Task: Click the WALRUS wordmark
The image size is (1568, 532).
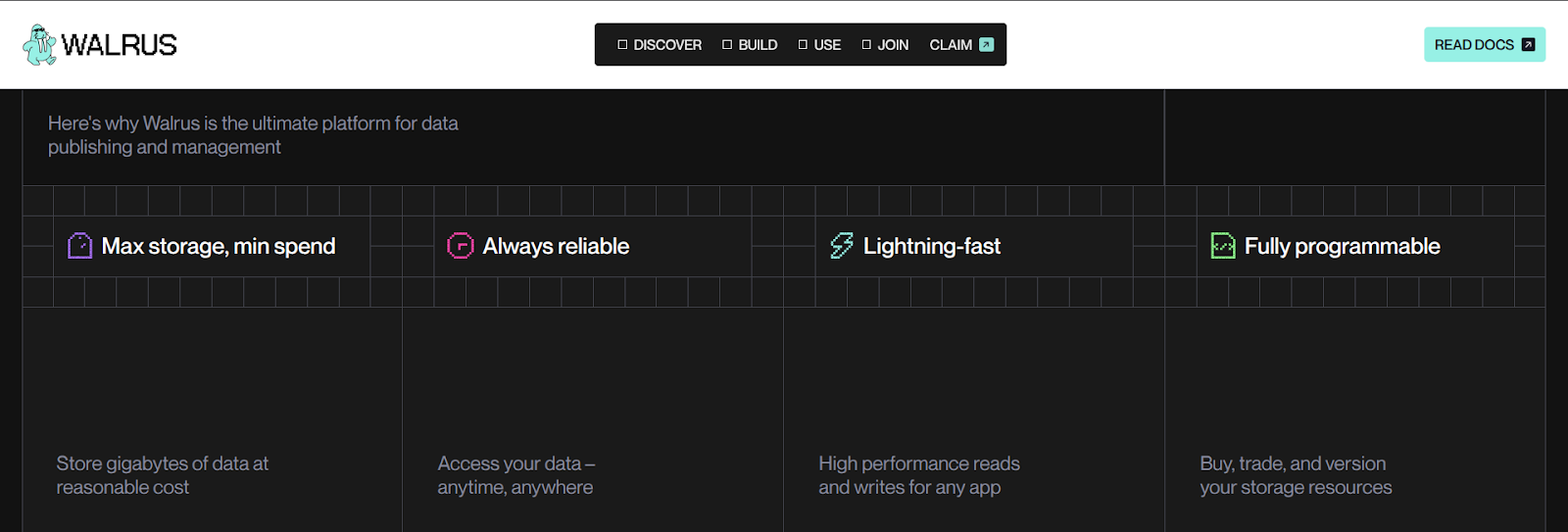Action: pos(119,45)
